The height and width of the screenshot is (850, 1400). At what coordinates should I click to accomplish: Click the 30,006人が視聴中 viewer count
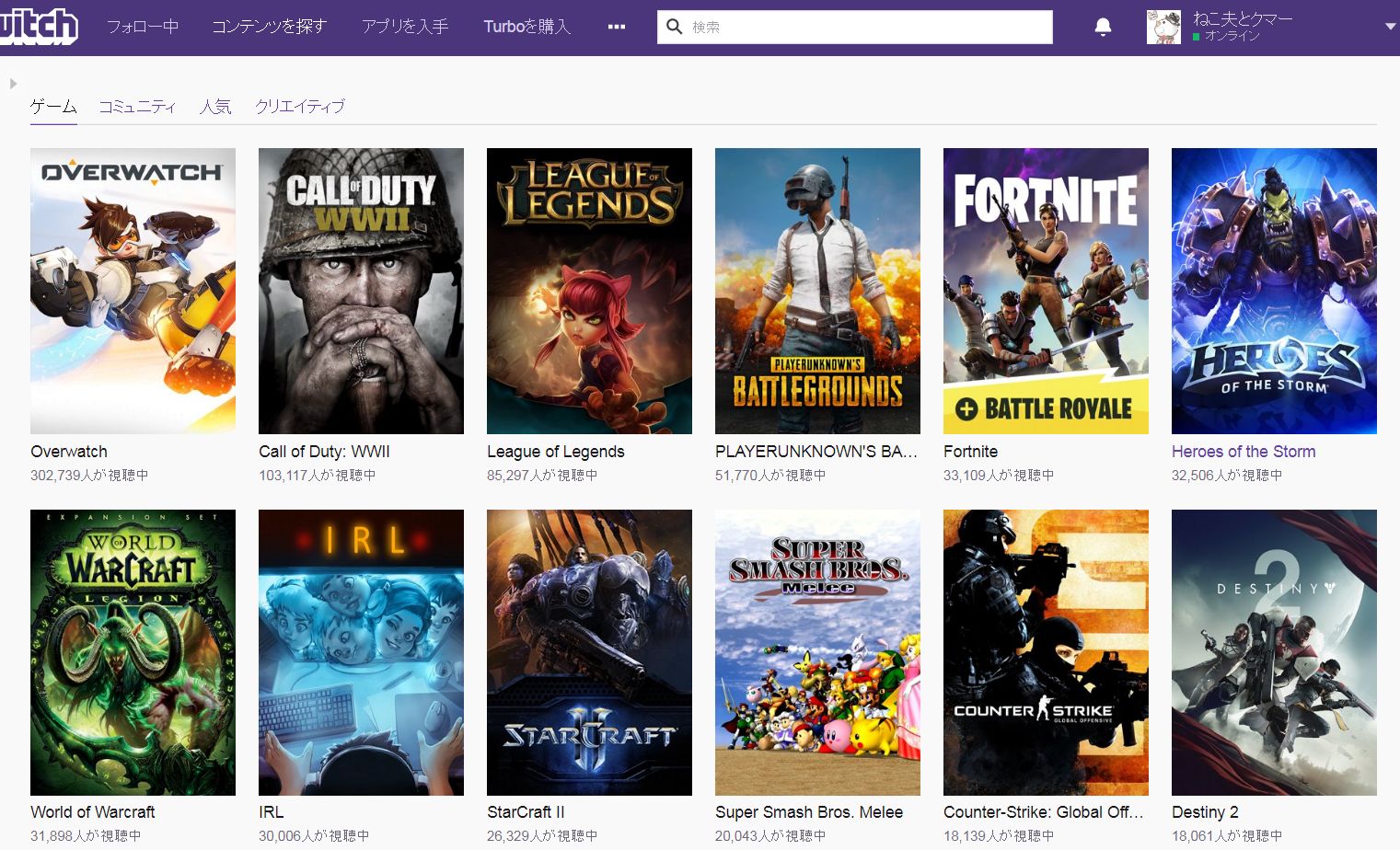click(x=314, y=836)
